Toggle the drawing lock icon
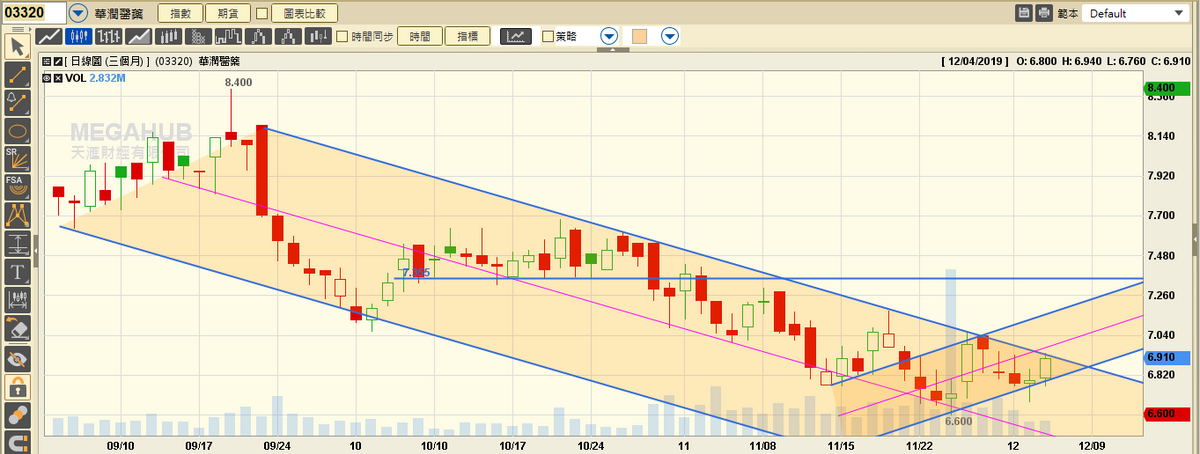 point(17,385)
